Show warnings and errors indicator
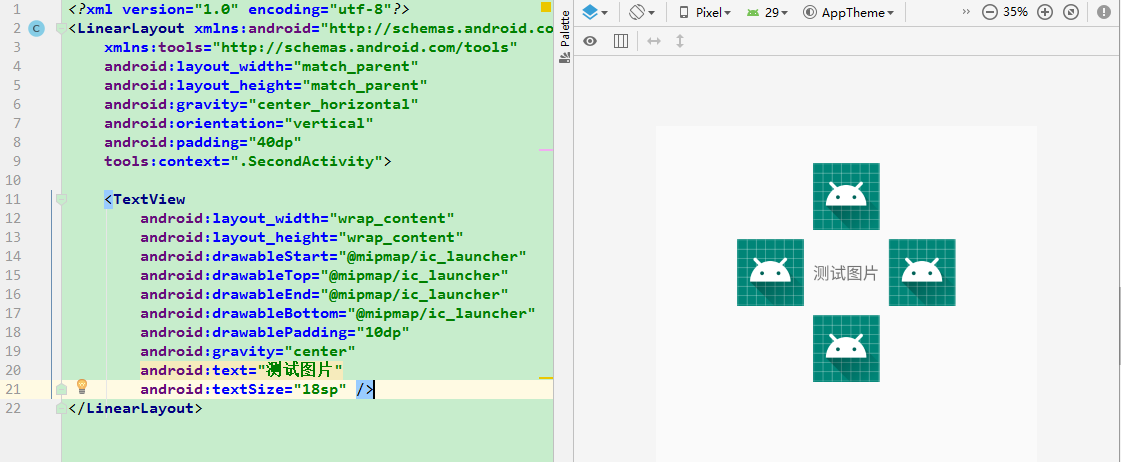The width and height of the screenshot is (1121, 462). coord(1103,12)
